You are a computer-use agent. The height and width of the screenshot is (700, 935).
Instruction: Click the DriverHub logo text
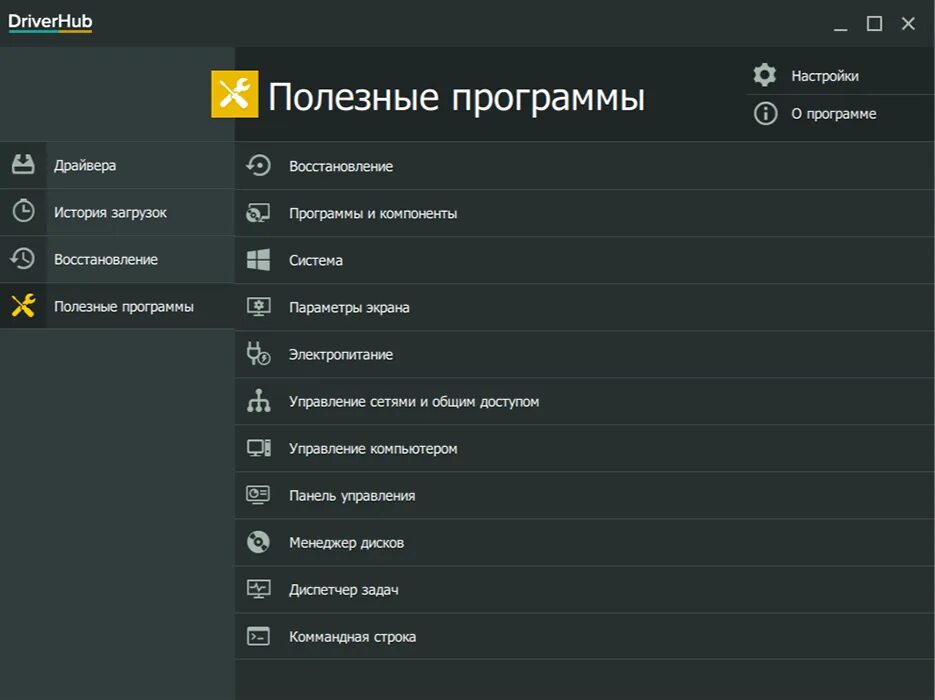click(x=49, y=21)
